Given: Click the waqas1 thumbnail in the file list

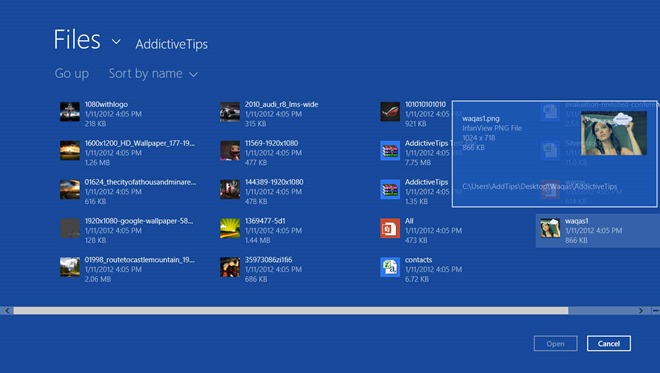Looking at the screenshot, I should point(550,228).
